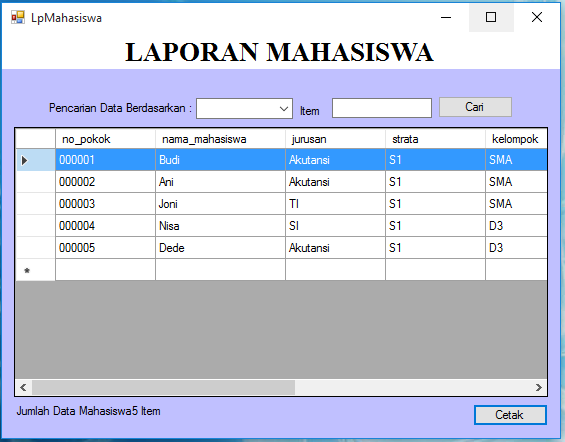
Task: Minimize the LpMahasiswa window
Action: pos(446,17)
